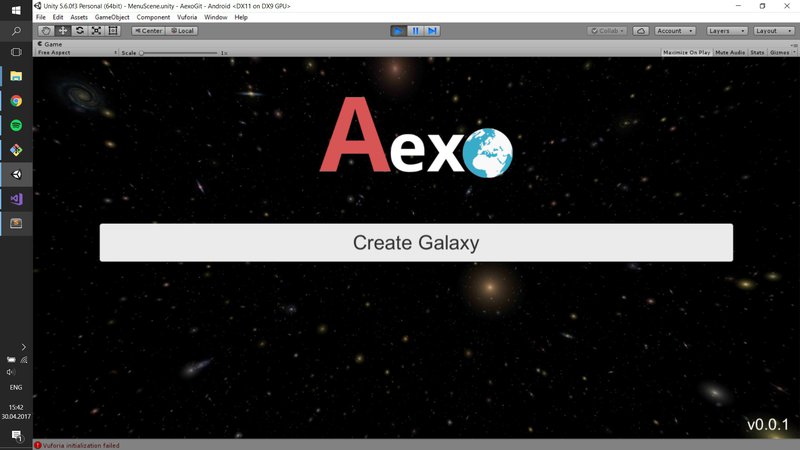Screen dimensions: 800x450
Task: Select the Move tool
Action: (63, 31)
